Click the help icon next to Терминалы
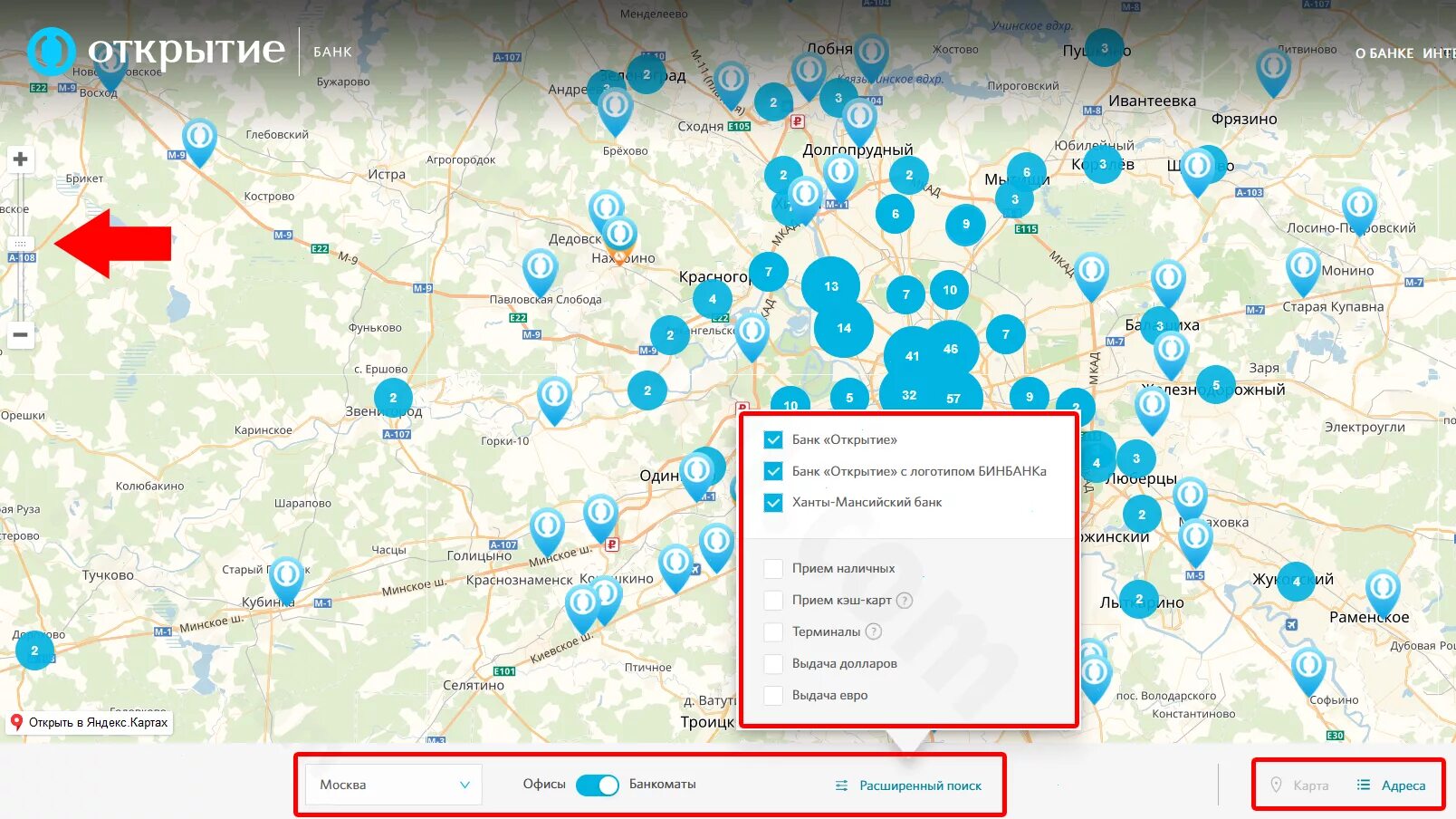The height and width of the screenshot is (819, 1456). coord(873,631)
